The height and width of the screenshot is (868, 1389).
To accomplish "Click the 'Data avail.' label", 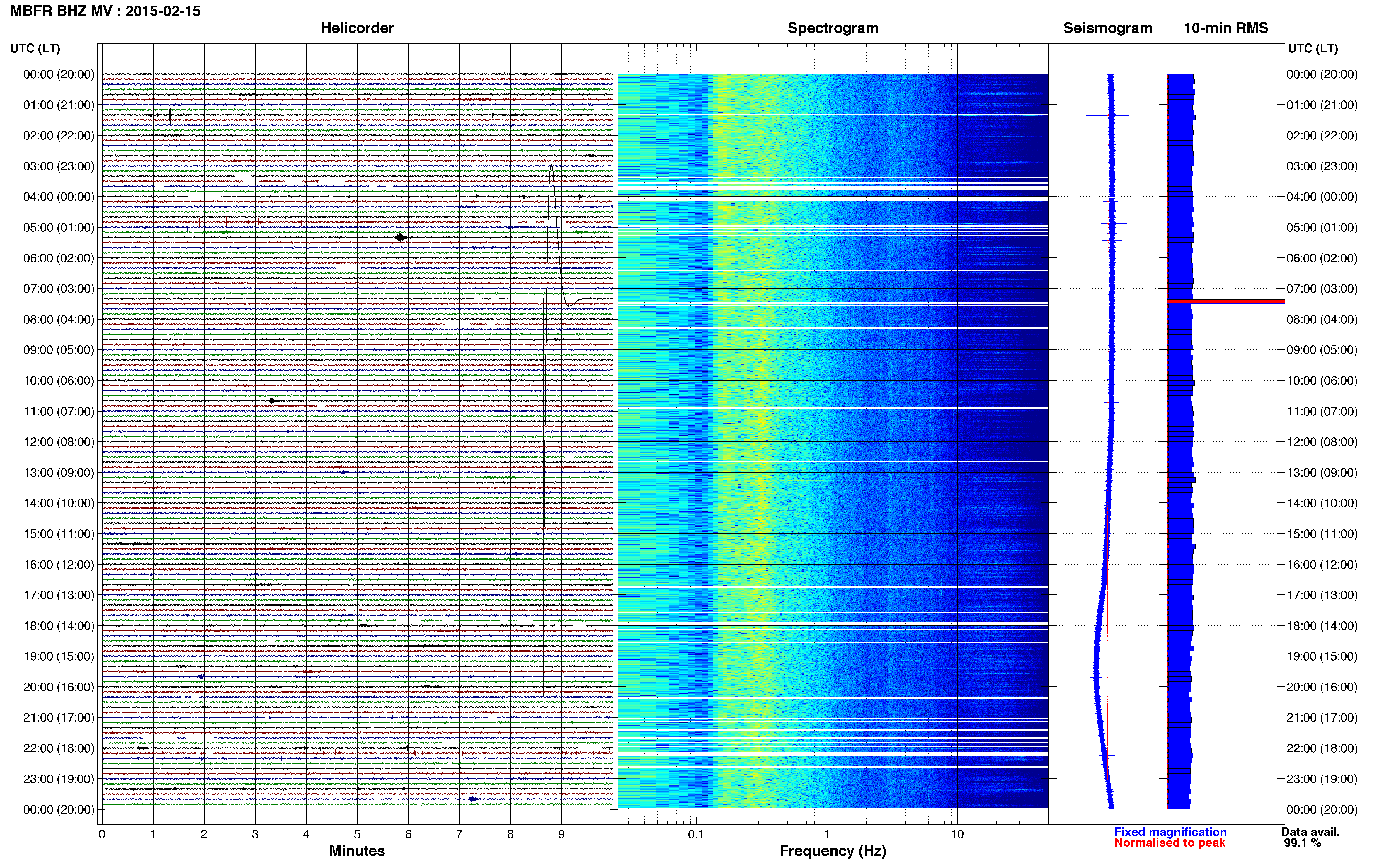I will (x=1310, y=832).
